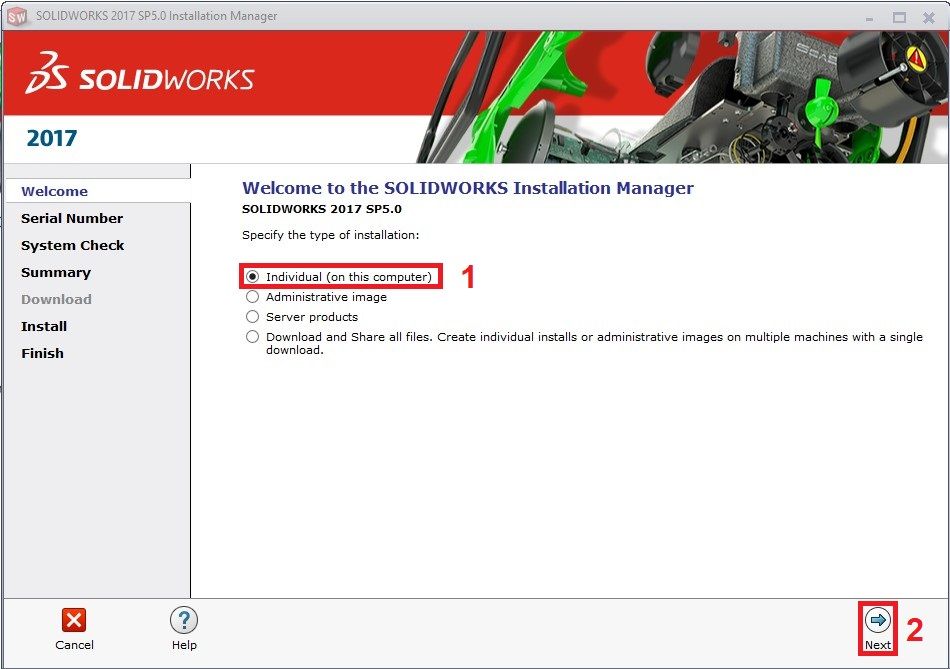Screen dimensions: 950x669
Task: Click the red Cancel X icon
Action: tap(74, 620)
